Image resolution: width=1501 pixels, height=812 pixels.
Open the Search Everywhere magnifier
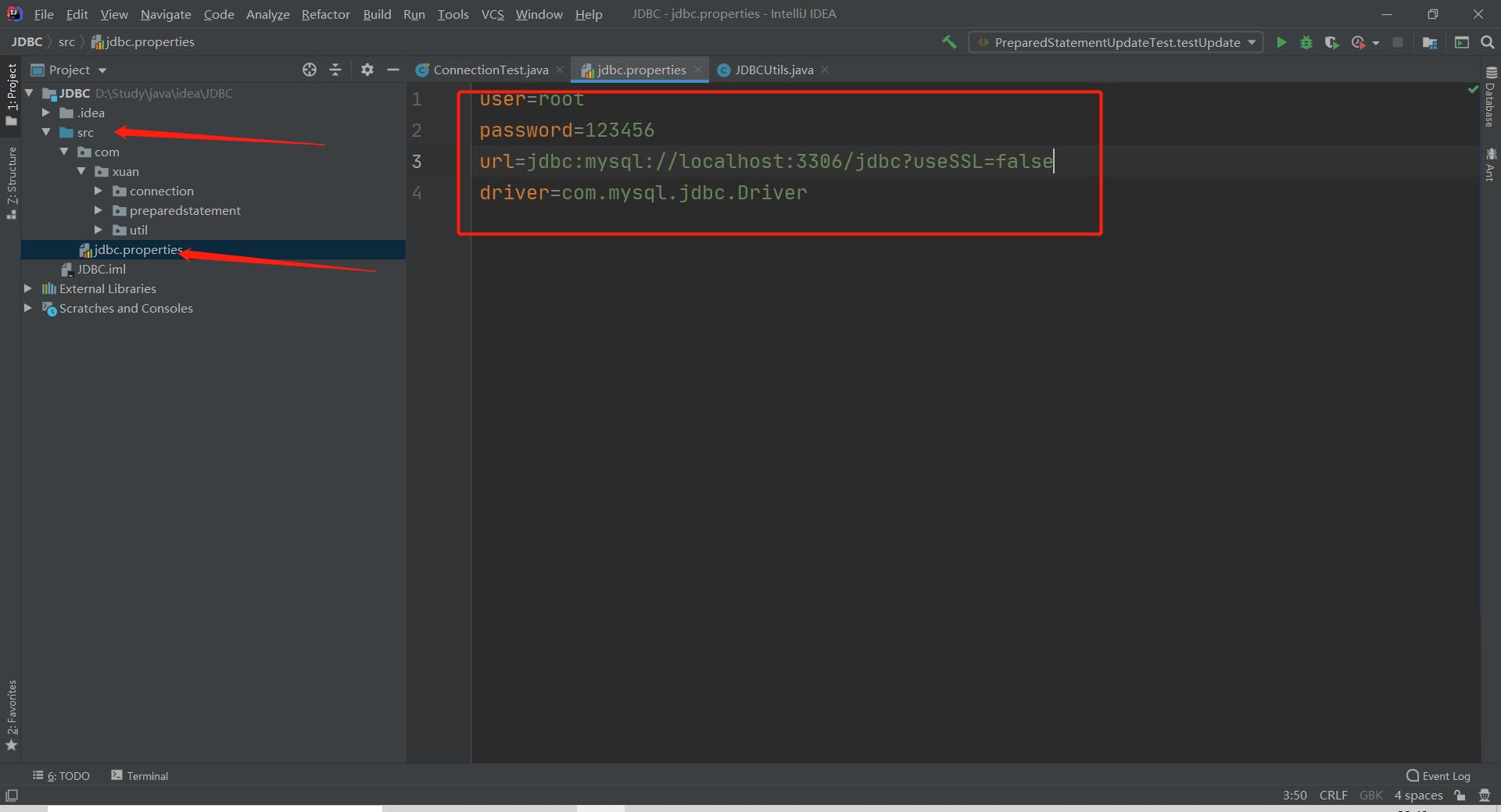pos(1488,42)
